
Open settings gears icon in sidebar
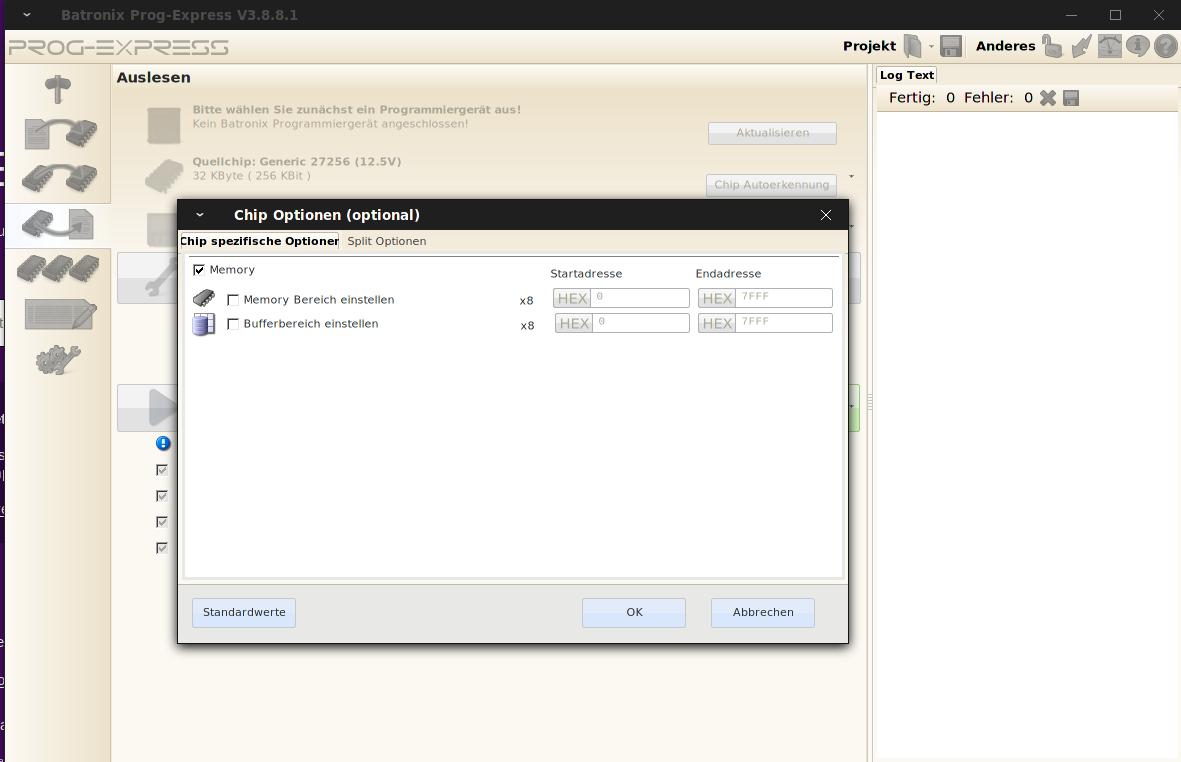pyautogui.click(x=58, y=360)
